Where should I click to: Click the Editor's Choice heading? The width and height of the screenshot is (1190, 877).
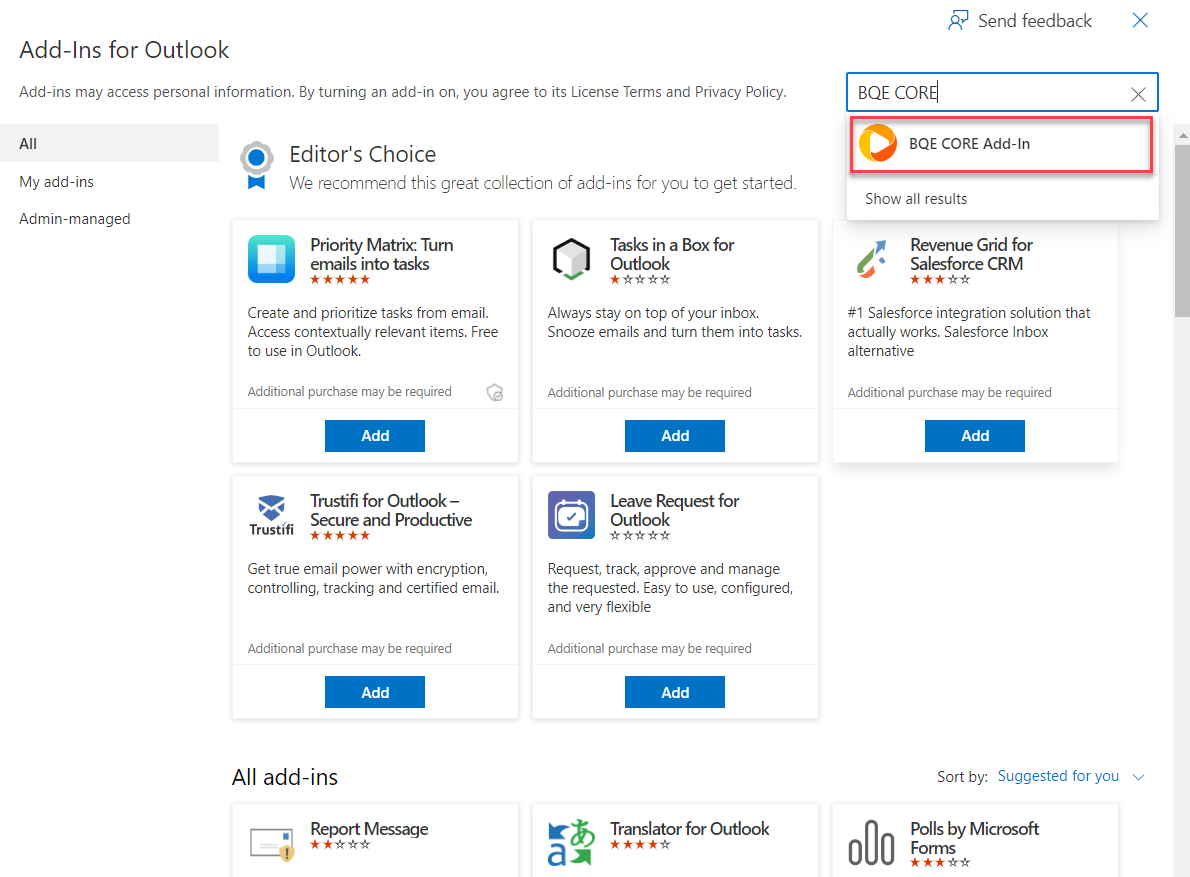363,154
